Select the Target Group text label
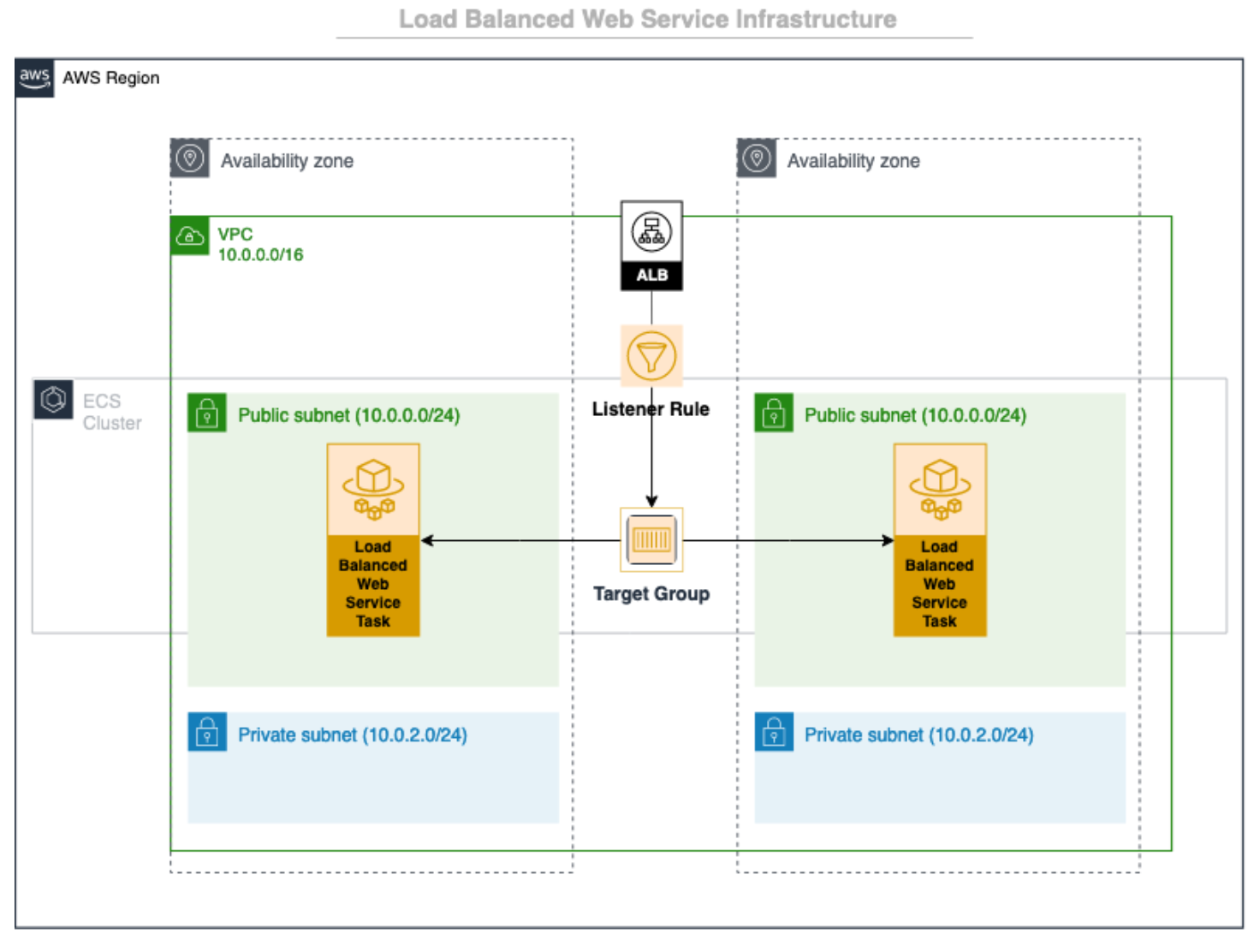The height and width of the screenshot is (952, 1248). (x=651, y=593)
